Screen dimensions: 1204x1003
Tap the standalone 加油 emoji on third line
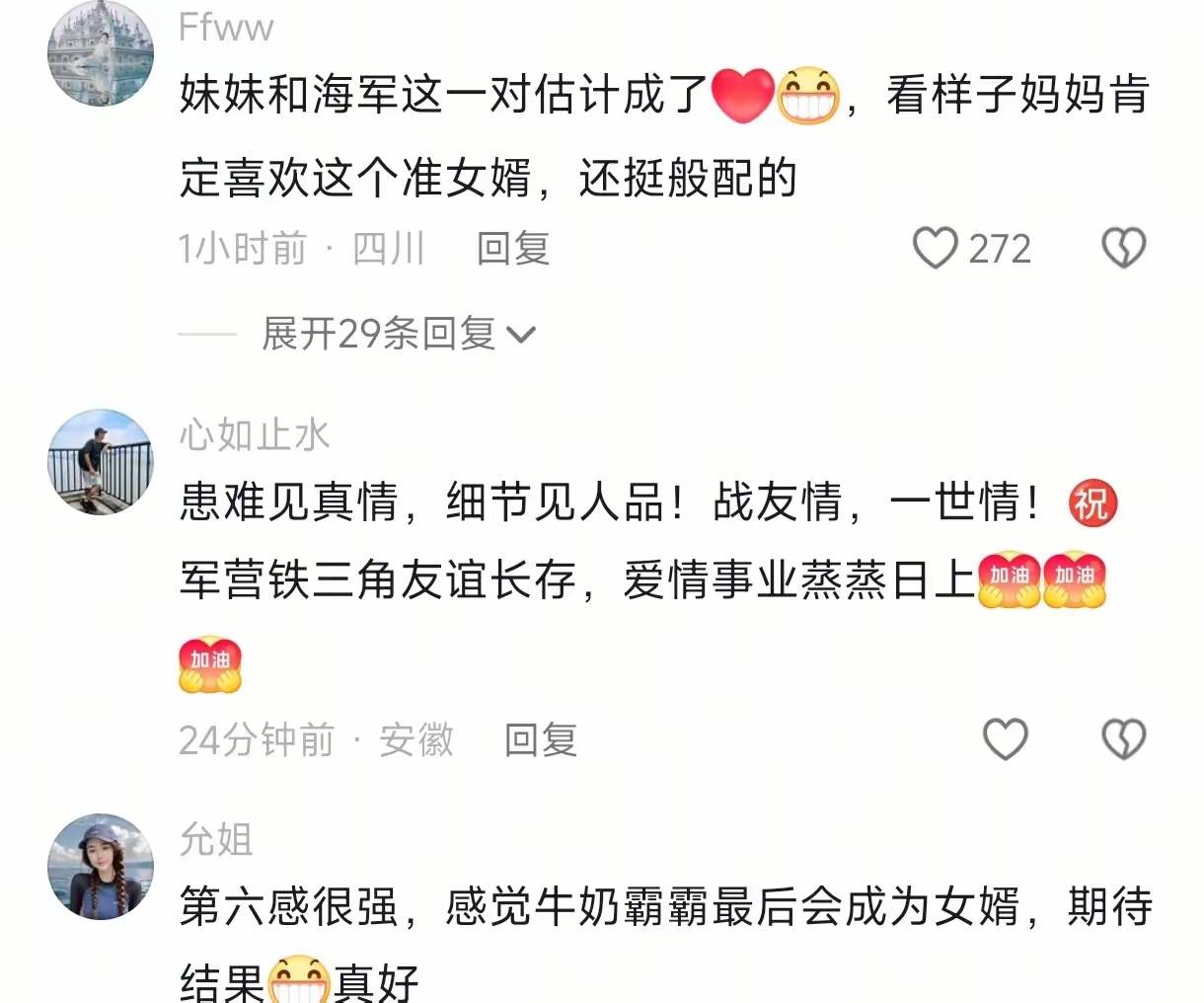coord(210,663)
